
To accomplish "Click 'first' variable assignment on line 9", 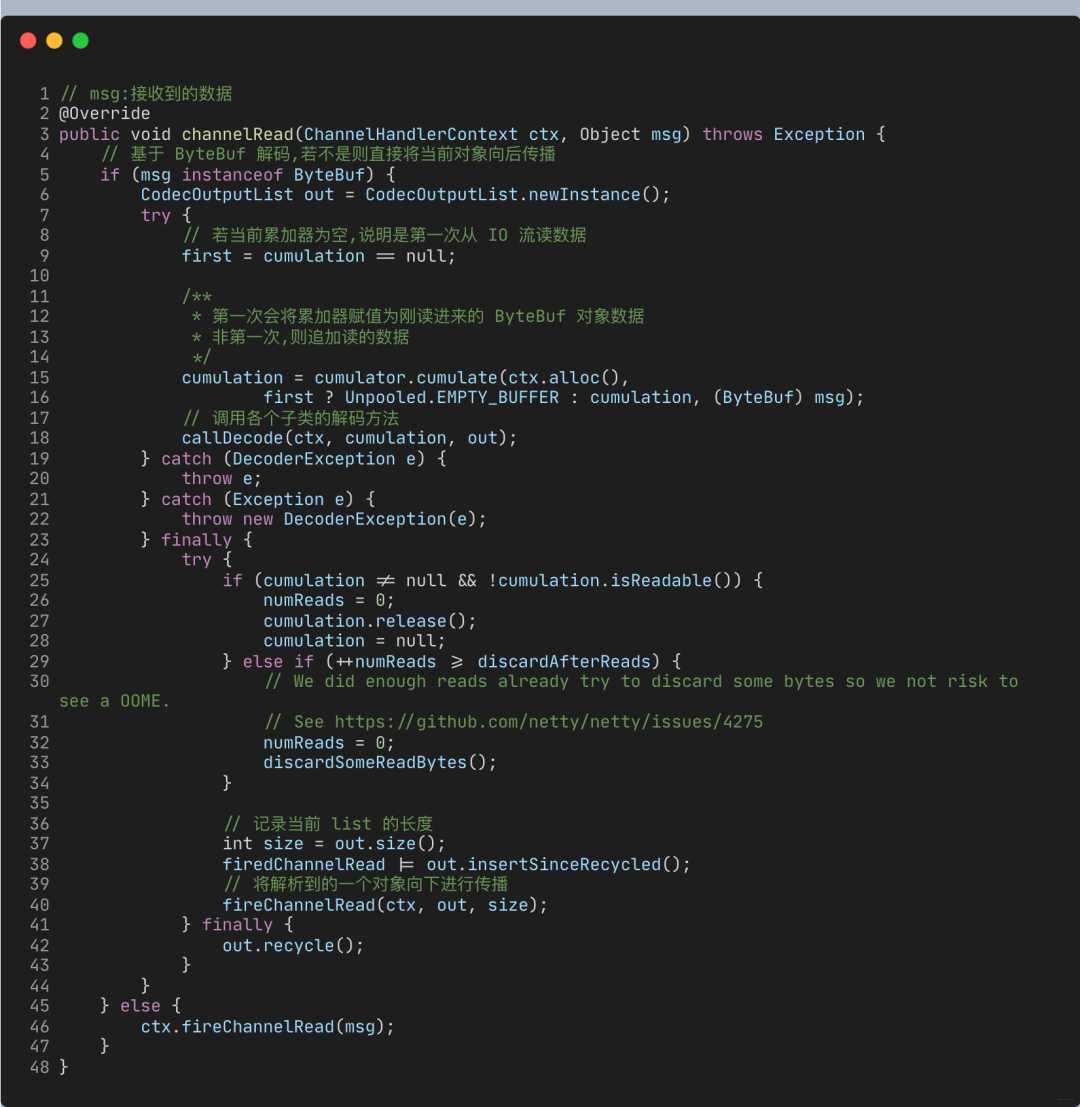I will coord(207,256).
